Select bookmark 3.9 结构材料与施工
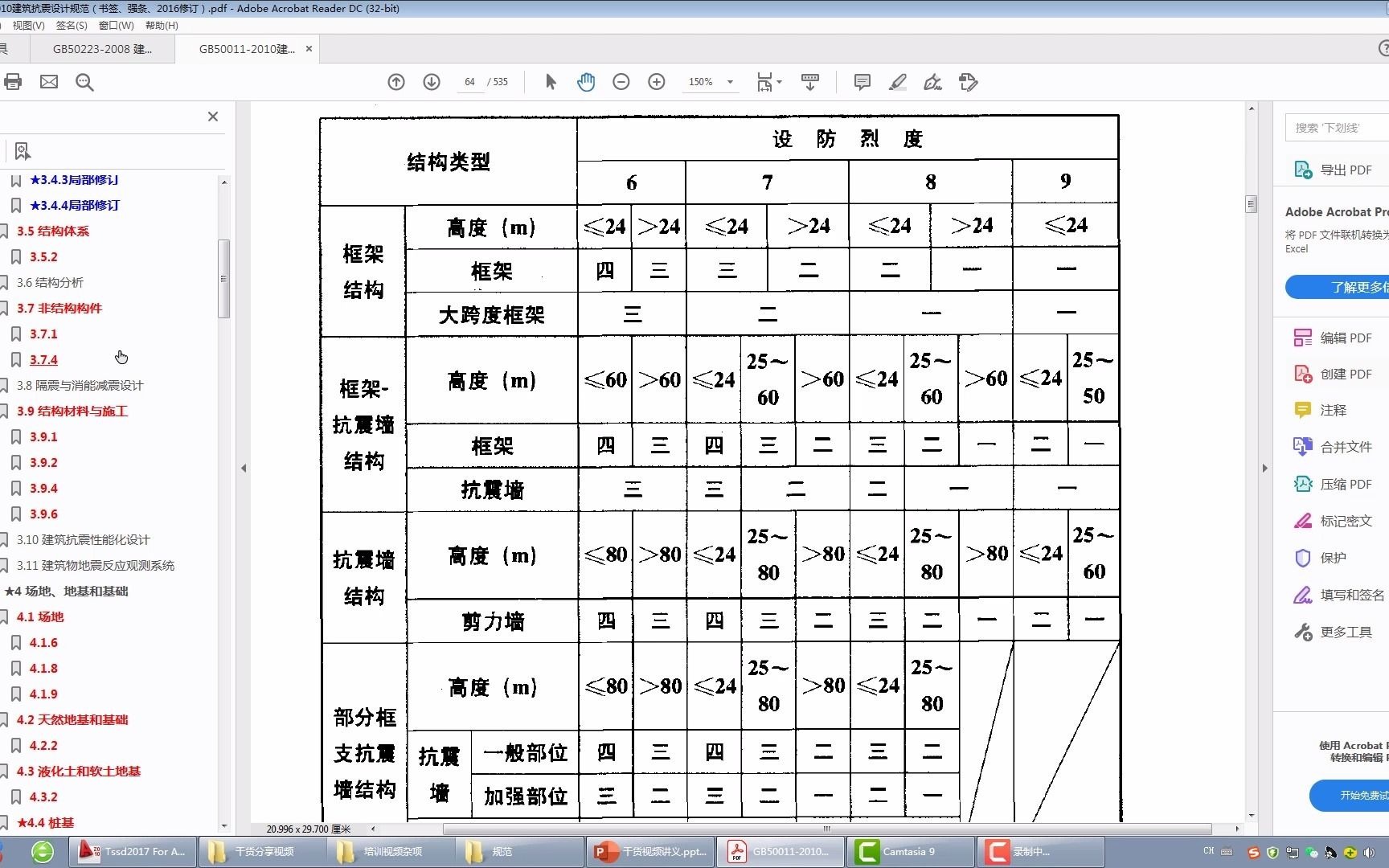Viewport: 1389px width, 868px height. pyautogui.click(x=72, y=411)
